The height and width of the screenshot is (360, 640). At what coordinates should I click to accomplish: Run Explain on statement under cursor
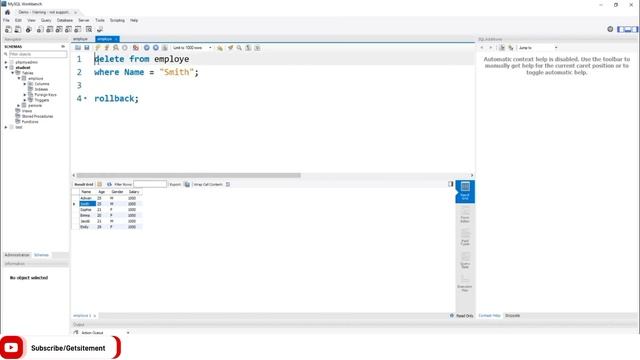pyautogui.click(x=116, y=48)
